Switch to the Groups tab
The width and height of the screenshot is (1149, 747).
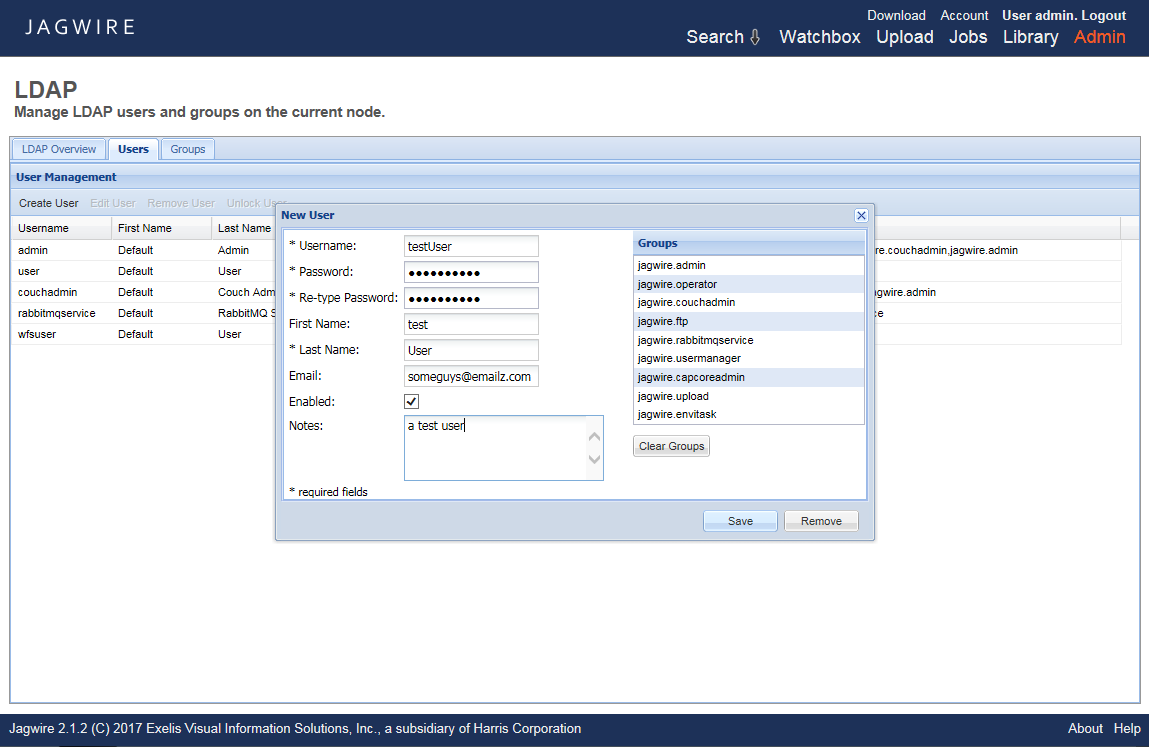click(187, 149)
